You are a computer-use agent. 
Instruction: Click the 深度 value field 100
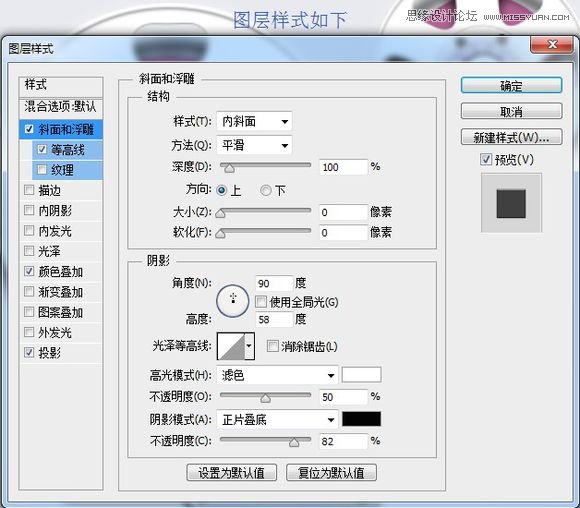click(344, 167)
